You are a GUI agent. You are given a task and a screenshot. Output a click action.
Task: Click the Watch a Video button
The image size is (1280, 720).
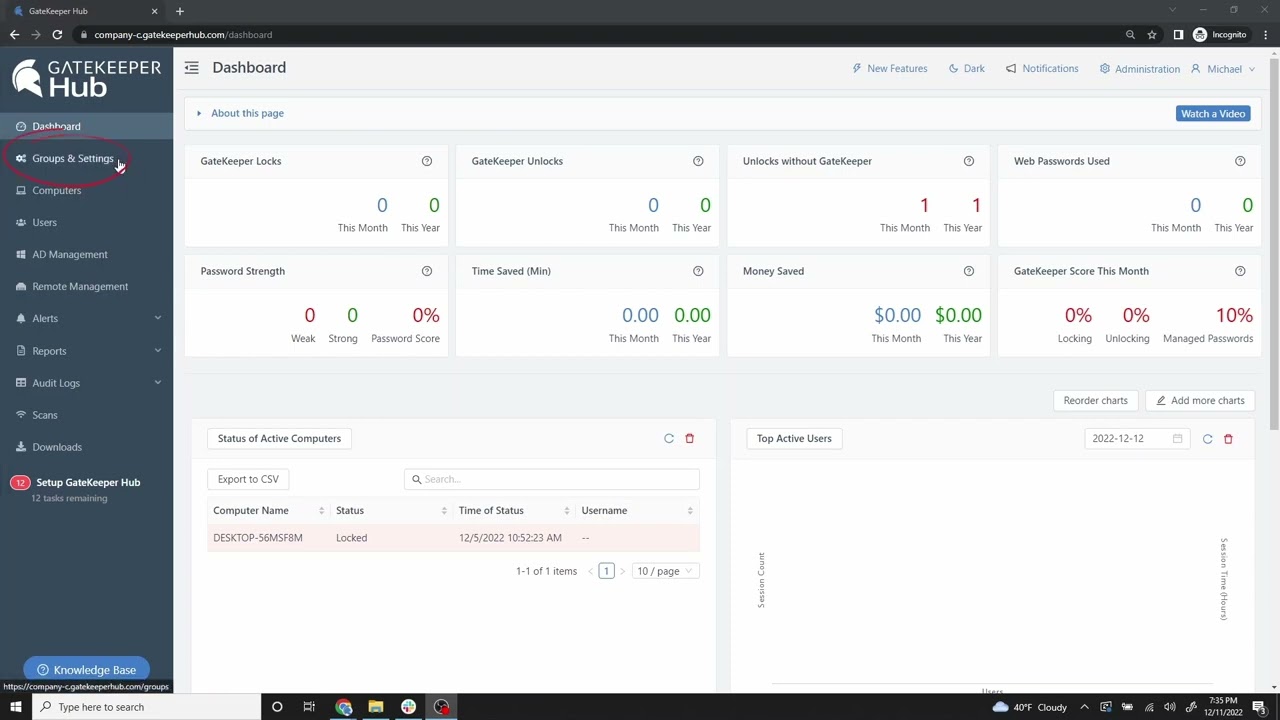click(x=1213, y=113)
